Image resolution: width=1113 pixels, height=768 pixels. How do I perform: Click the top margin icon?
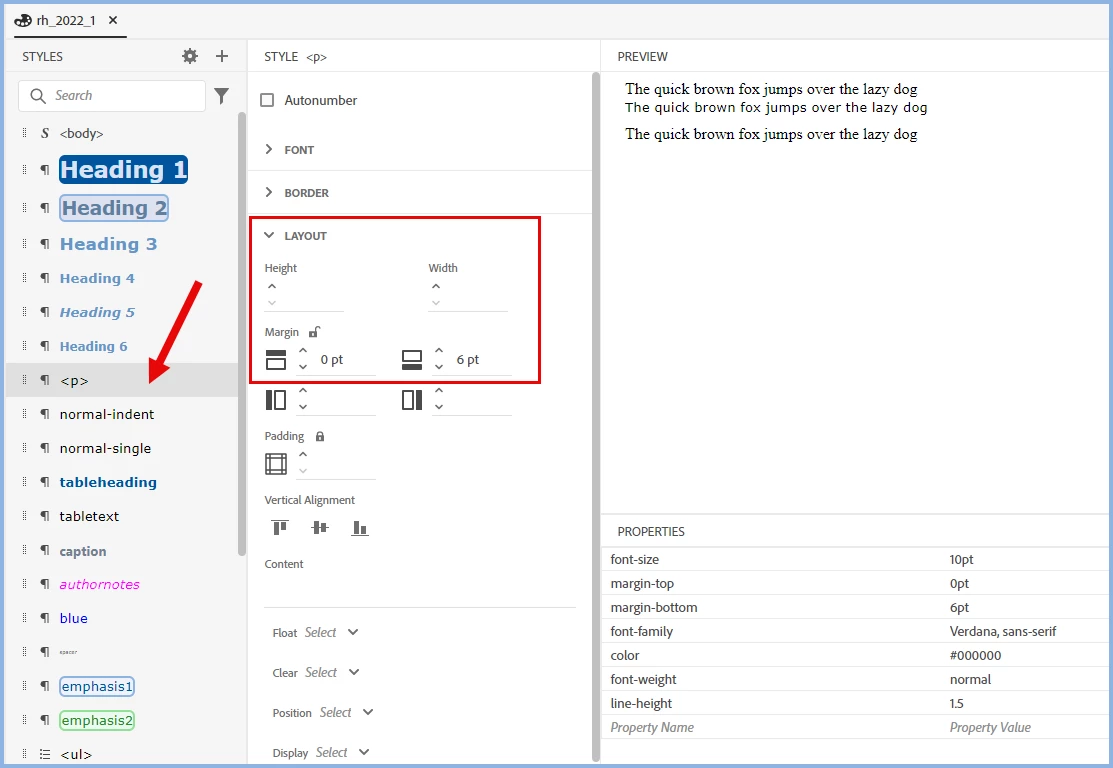[x=276, y=360]
